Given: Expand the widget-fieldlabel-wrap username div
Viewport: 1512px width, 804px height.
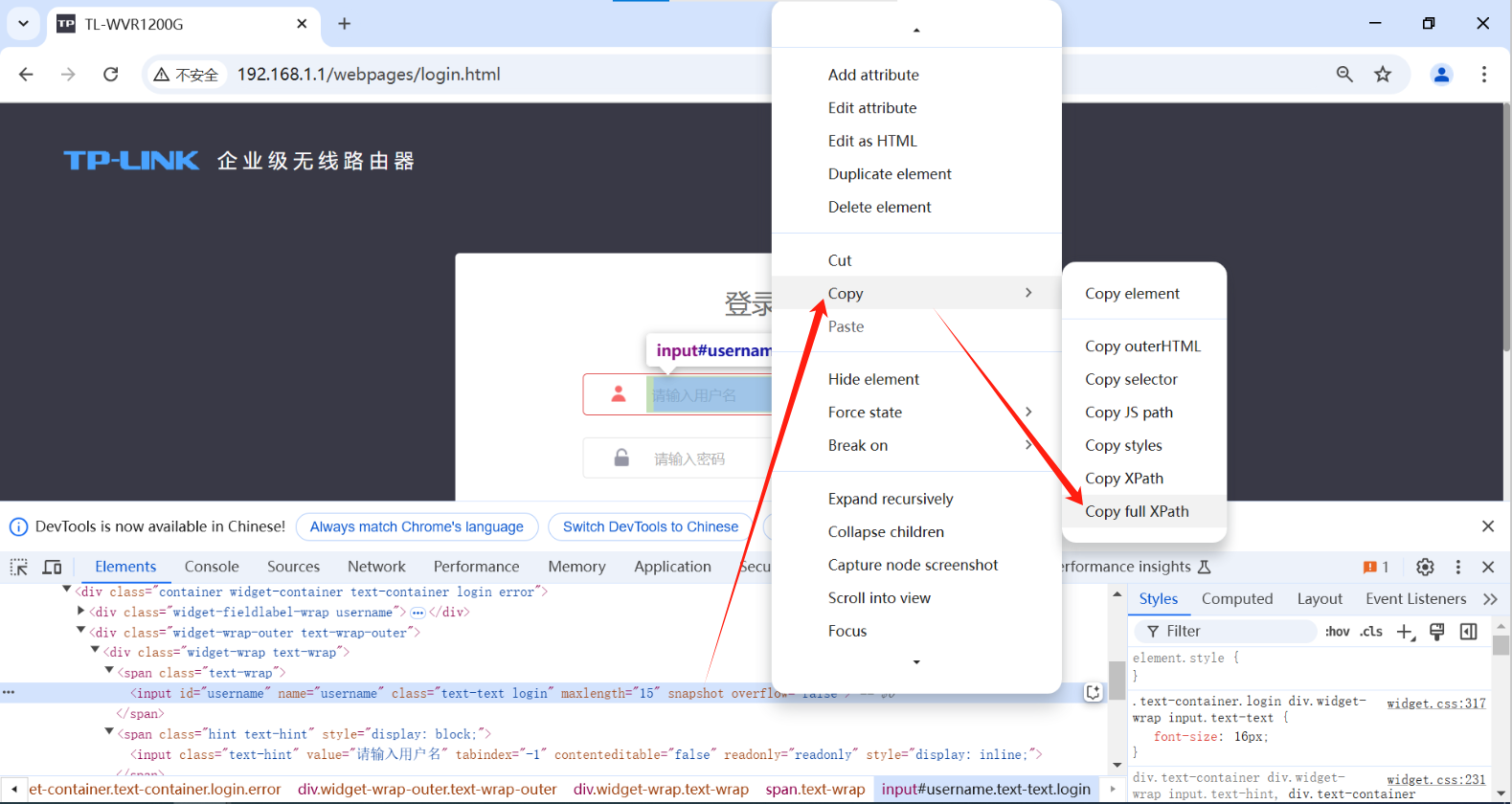Looking at the screenshot, I should click(81, 611).
